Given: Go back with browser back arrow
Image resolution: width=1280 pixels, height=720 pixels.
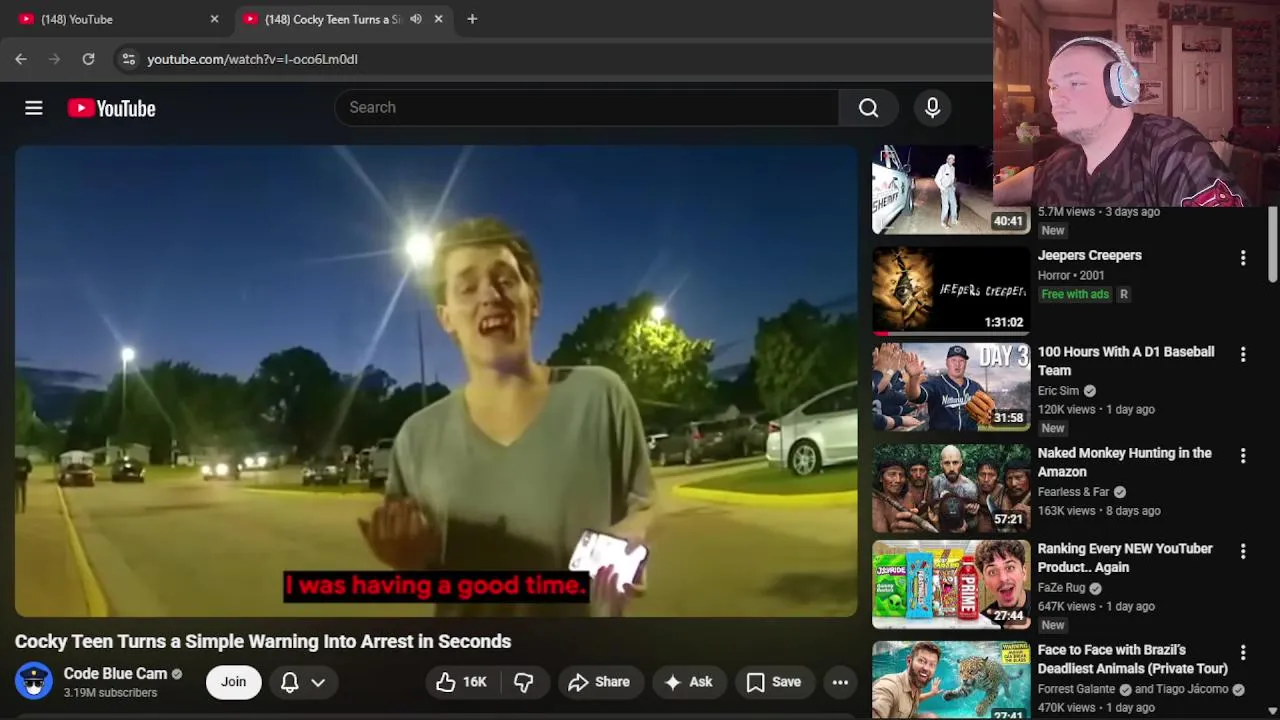Looking at the screenshot, I should point(21,59).
